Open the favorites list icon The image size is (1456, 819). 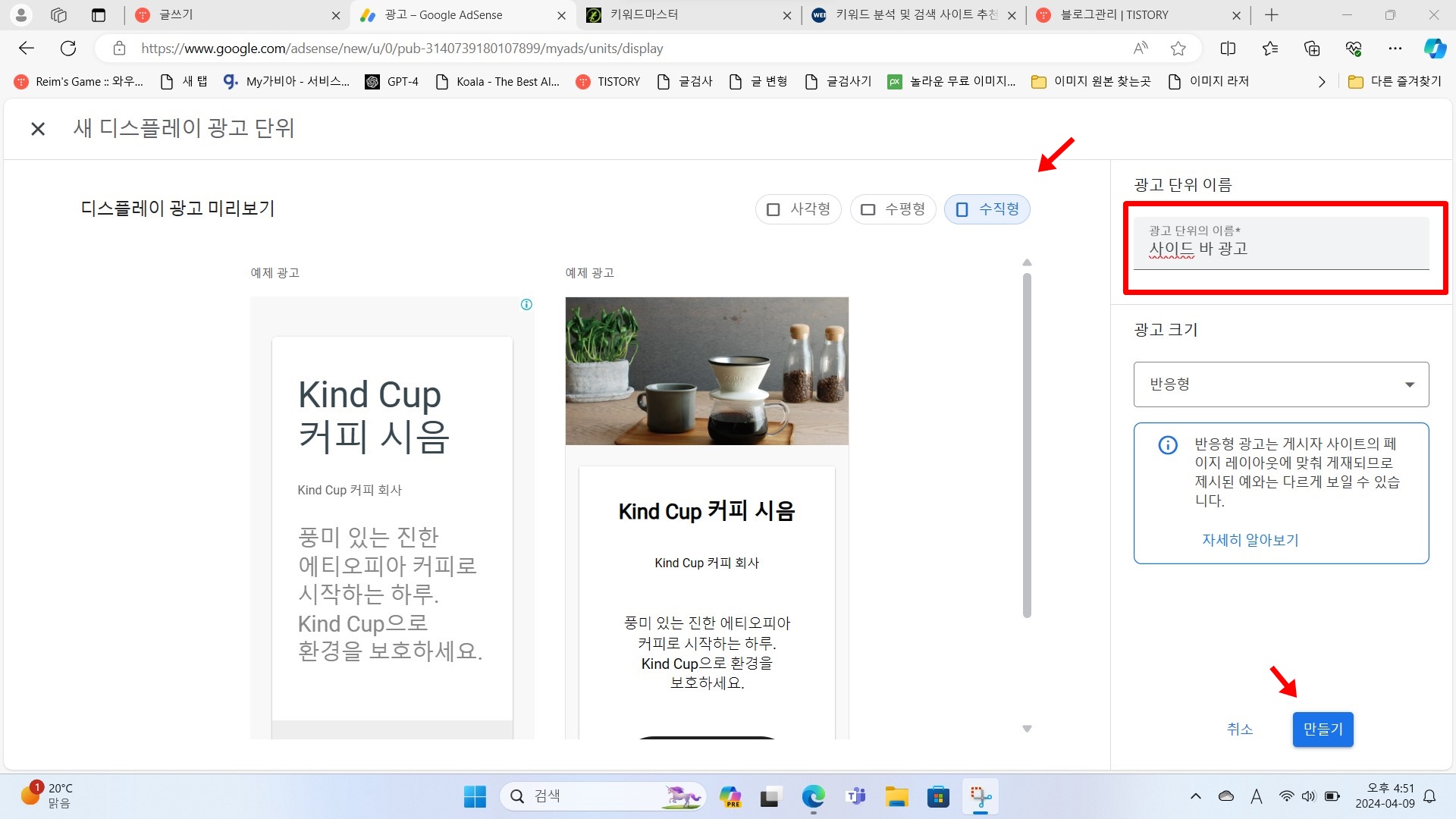[1270, 49]
